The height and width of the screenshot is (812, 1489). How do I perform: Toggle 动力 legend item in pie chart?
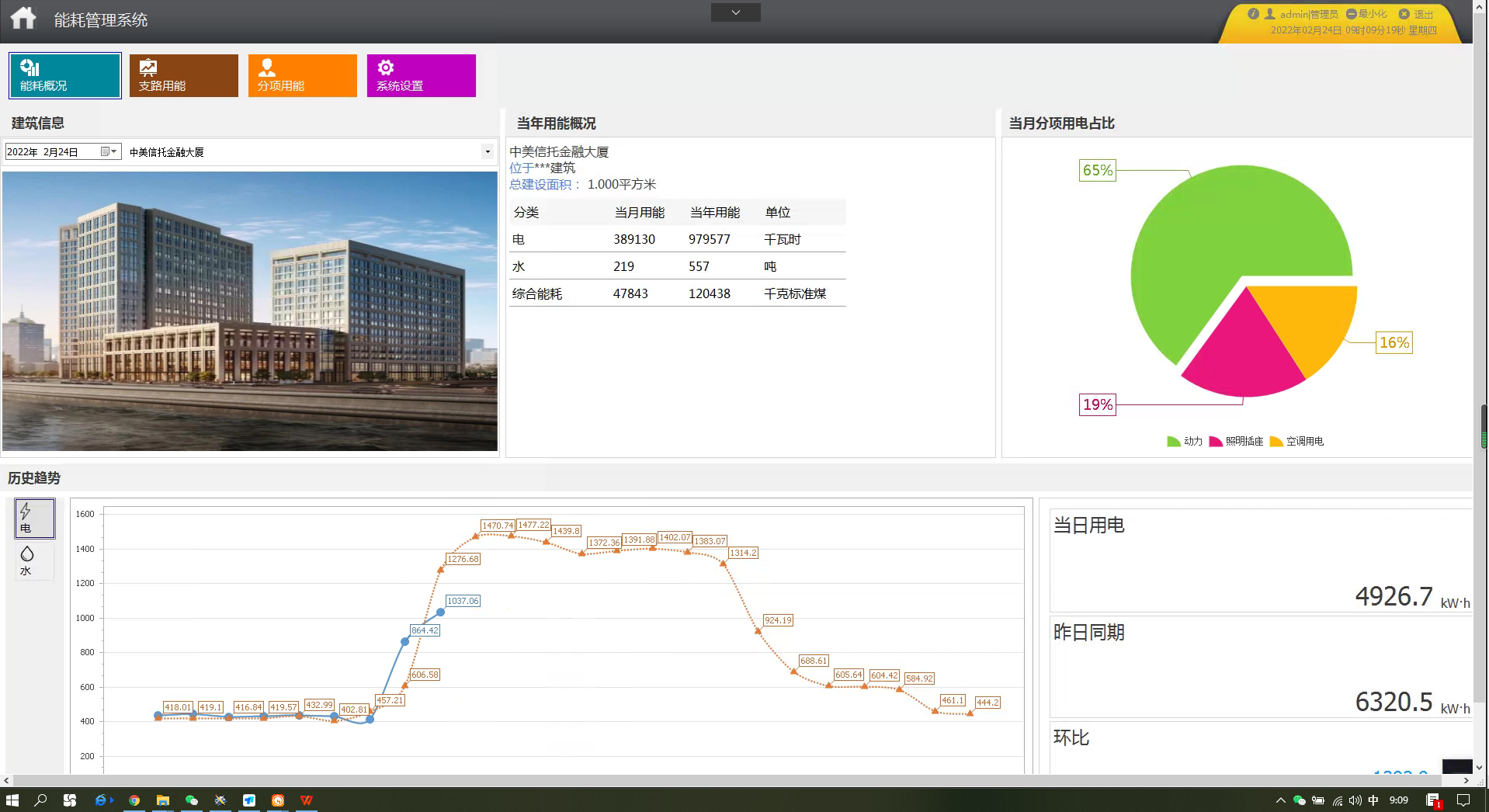pyautogui.click(x=1185, y=441)
